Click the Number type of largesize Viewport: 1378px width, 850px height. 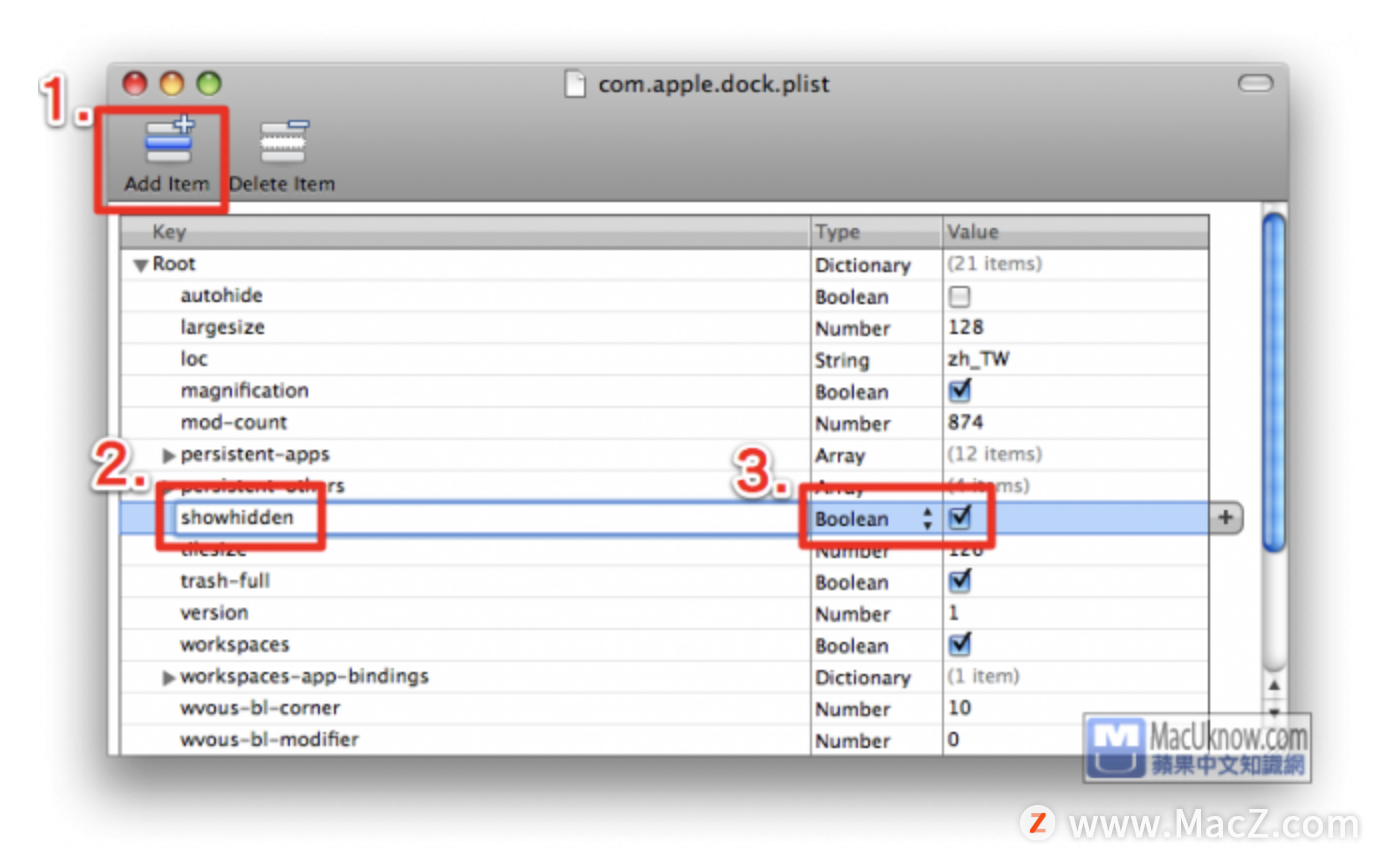(853, 328)
